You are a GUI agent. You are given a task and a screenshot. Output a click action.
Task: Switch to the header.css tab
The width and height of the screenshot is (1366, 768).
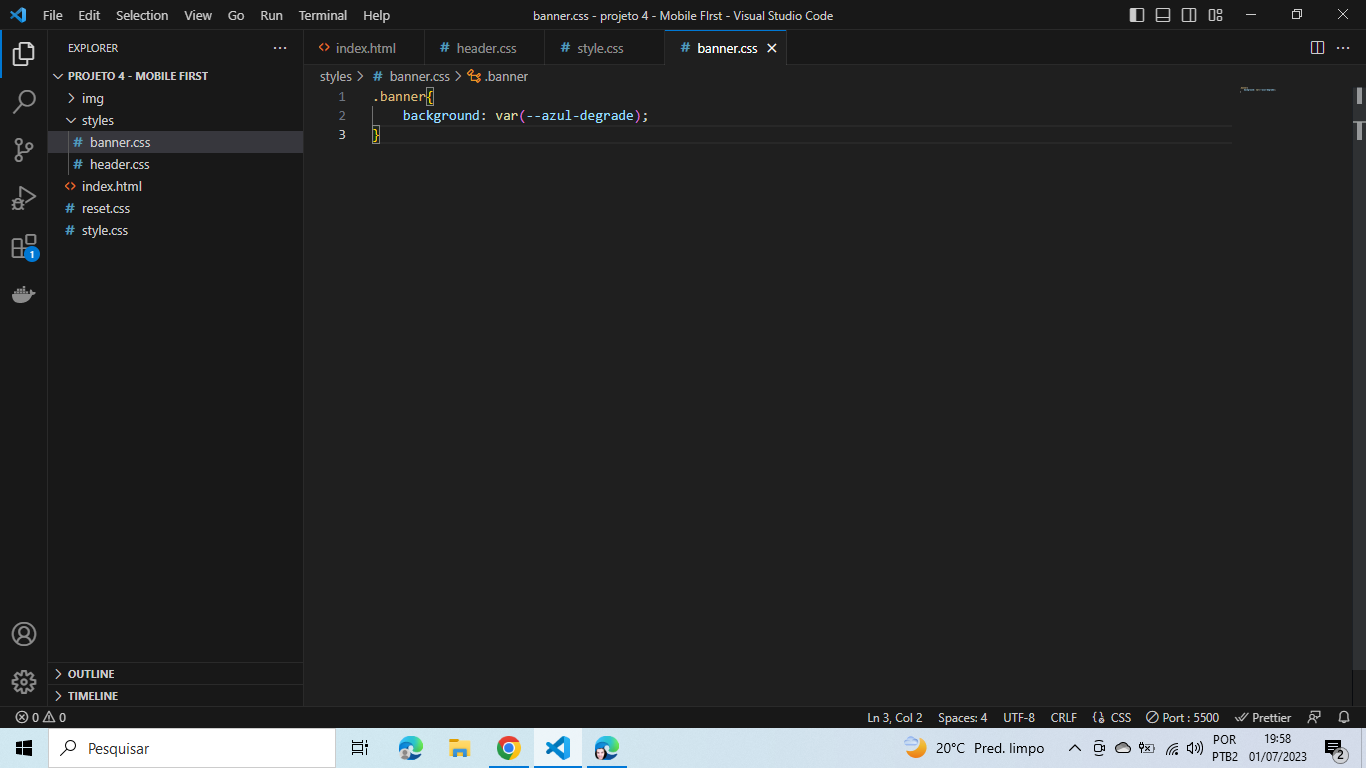(x=485, y=48)
